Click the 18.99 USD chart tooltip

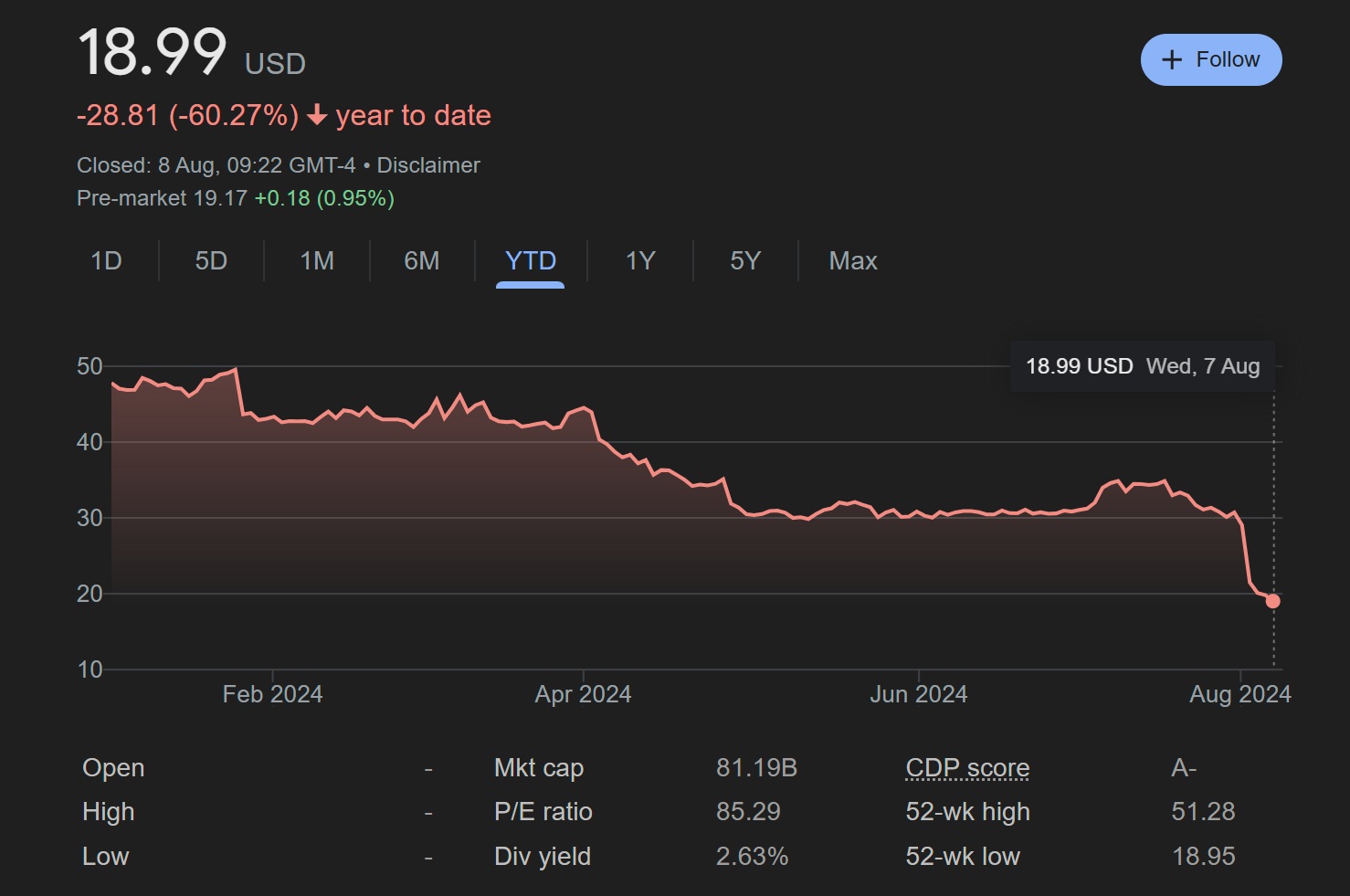1142,366
